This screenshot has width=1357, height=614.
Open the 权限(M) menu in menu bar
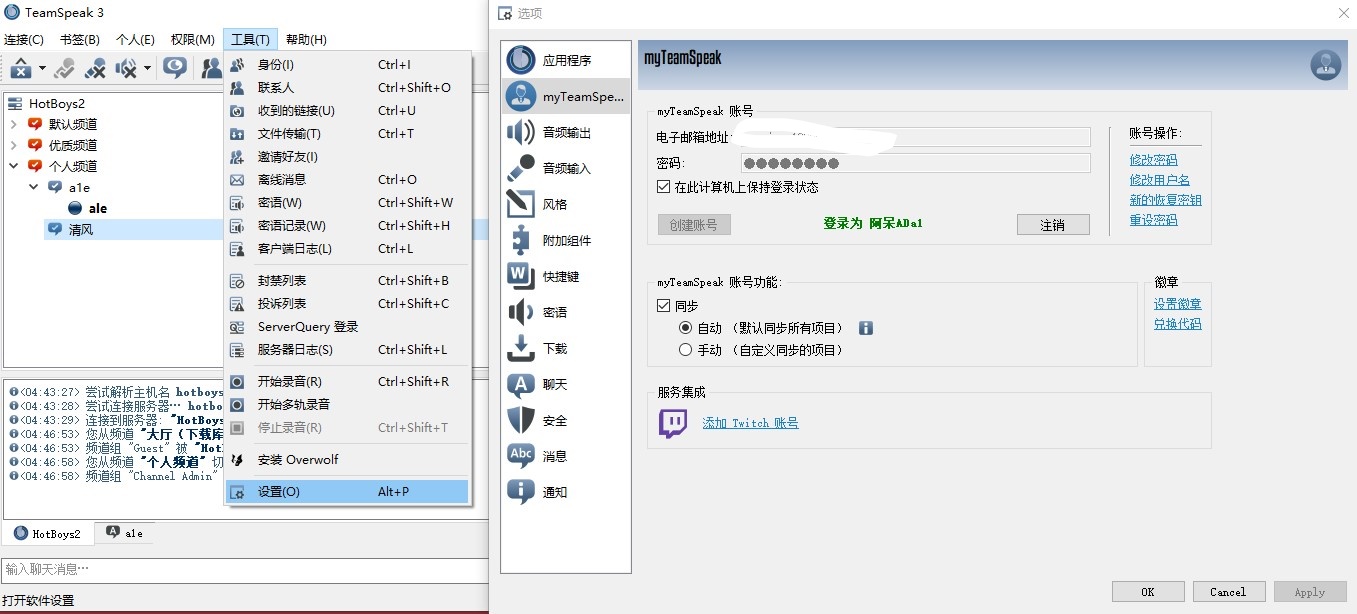pyautogui.click(x=192, y=40)
